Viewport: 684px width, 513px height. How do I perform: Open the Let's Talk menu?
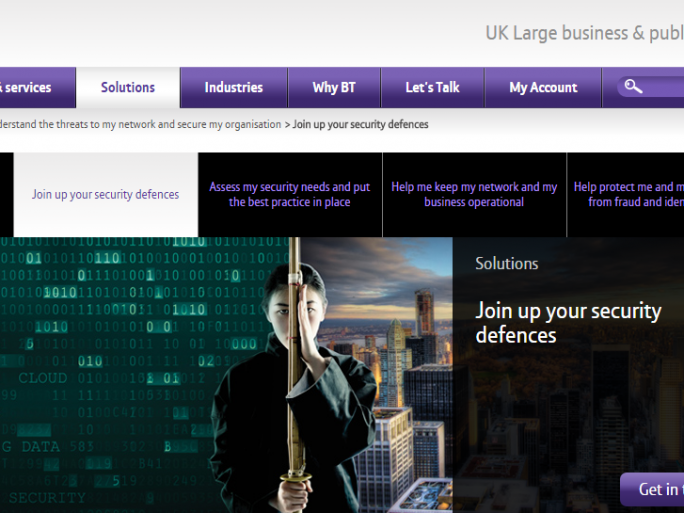coord(432,87)
